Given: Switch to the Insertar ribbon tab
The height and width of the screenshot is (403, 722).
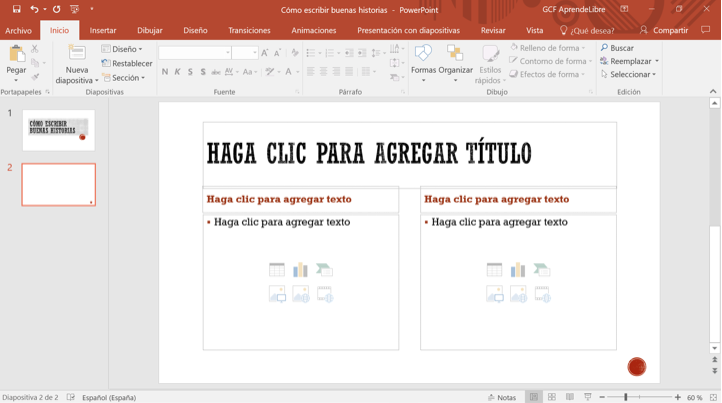Looking at the screenshot, I should pyautogui.click(x=103, y=31).
